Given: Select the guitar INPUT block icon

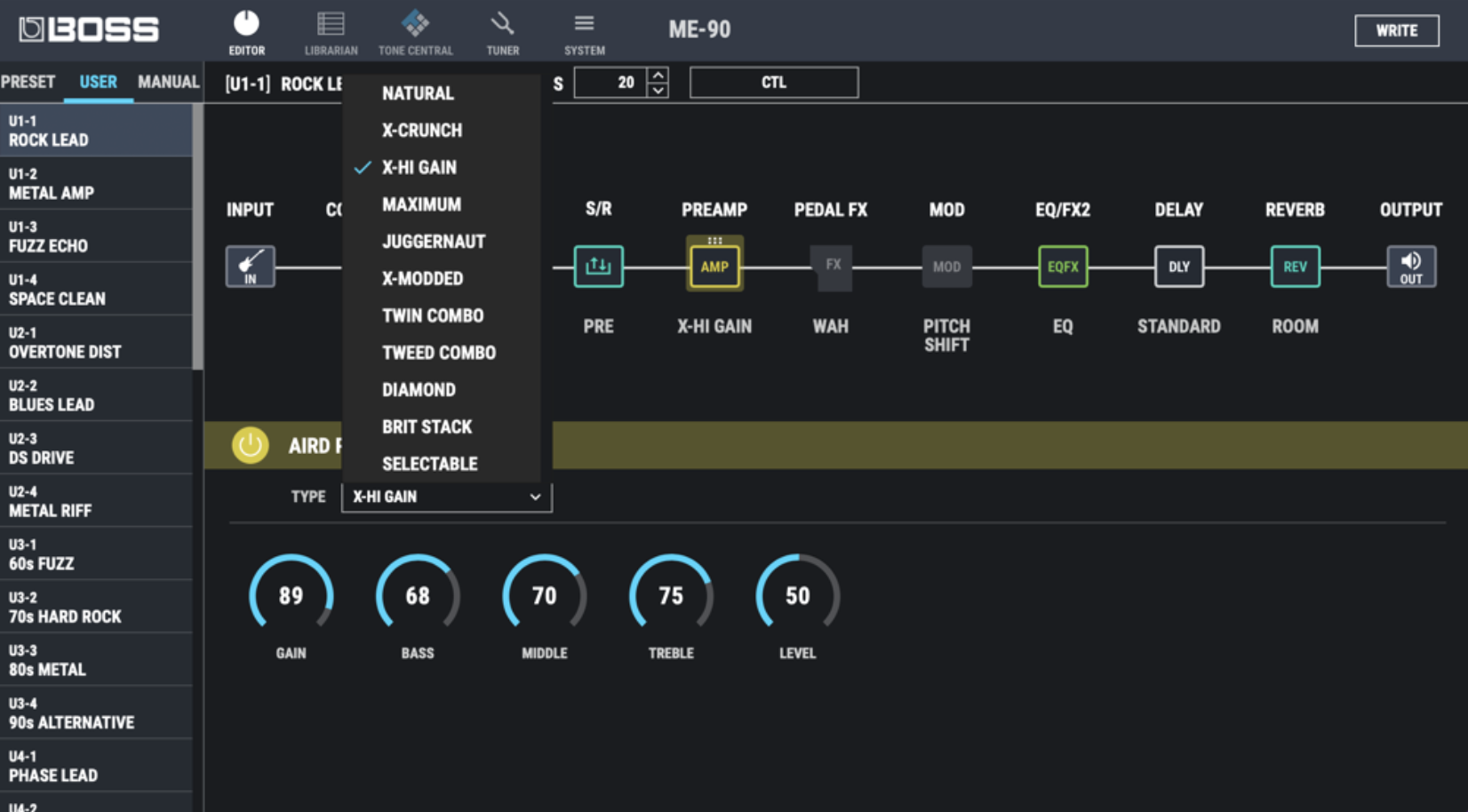Looking at the screenshot, I should pos(250,266).
